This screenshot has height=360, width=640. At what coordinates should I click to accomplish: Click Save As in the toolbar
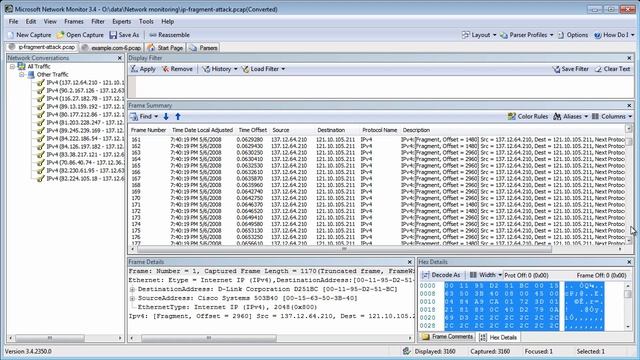124,35
